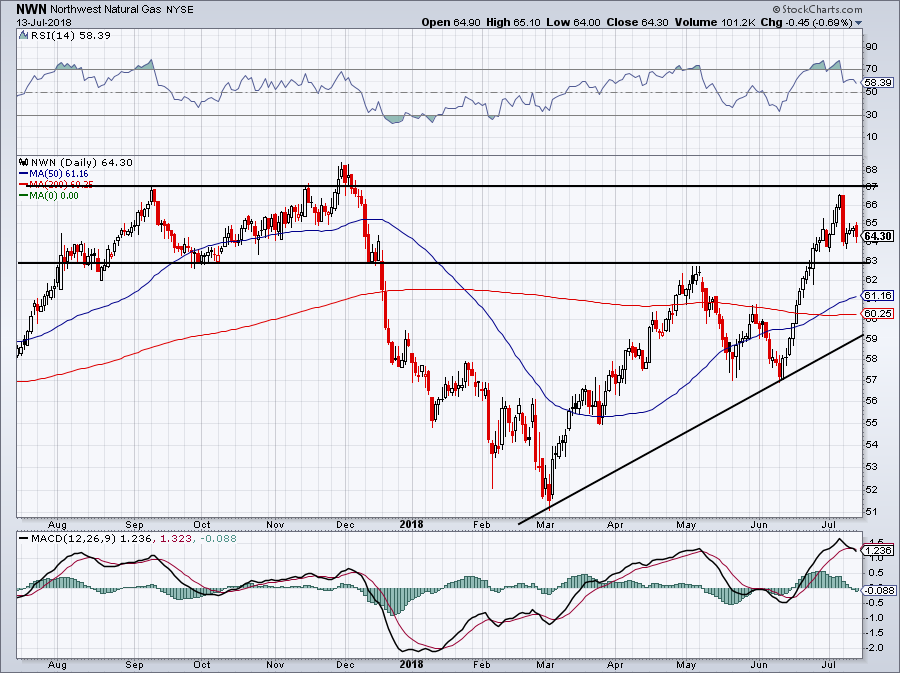Click the RSI(14) 58.39 label
This screenshot has height=673, width=900.
click(71, 36)
